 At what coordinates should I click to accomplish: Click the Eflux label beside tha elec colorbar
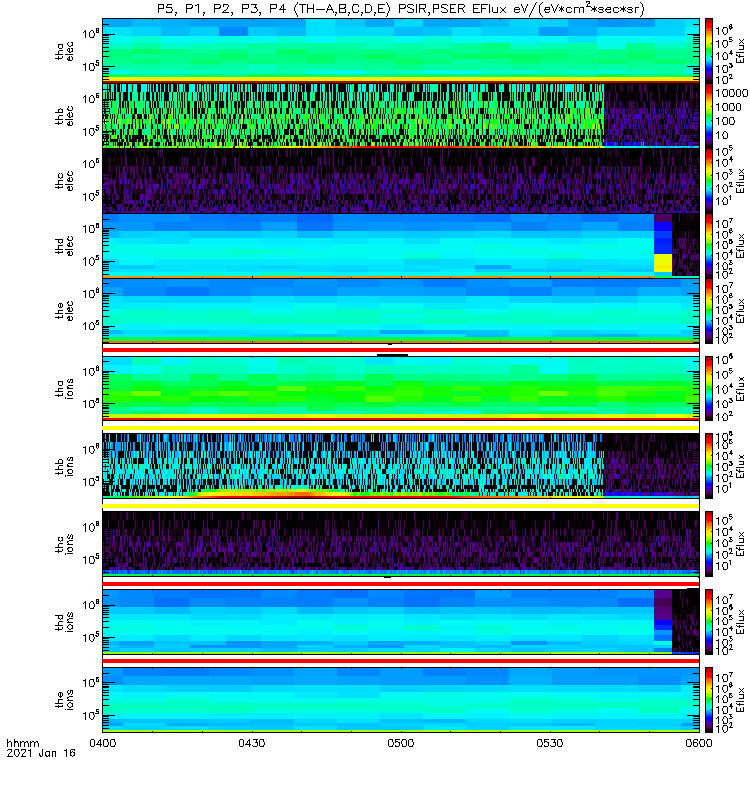[x=741, y=51]
